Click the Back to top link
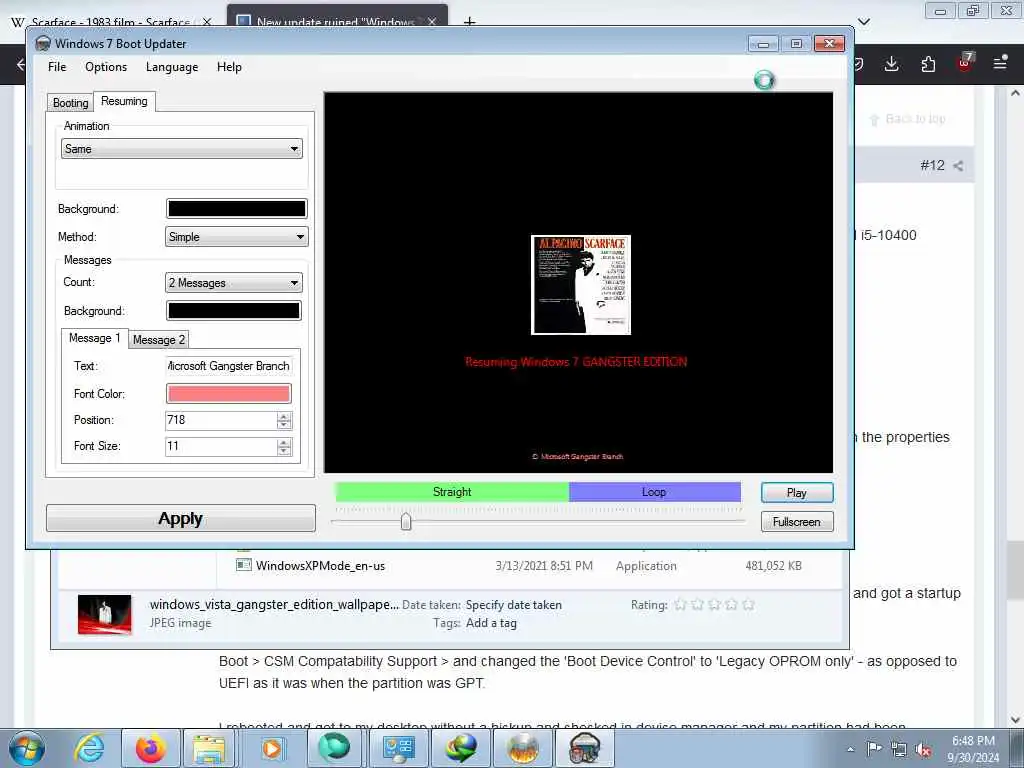This screenshot has width=1024, height=768. point(908,119)
